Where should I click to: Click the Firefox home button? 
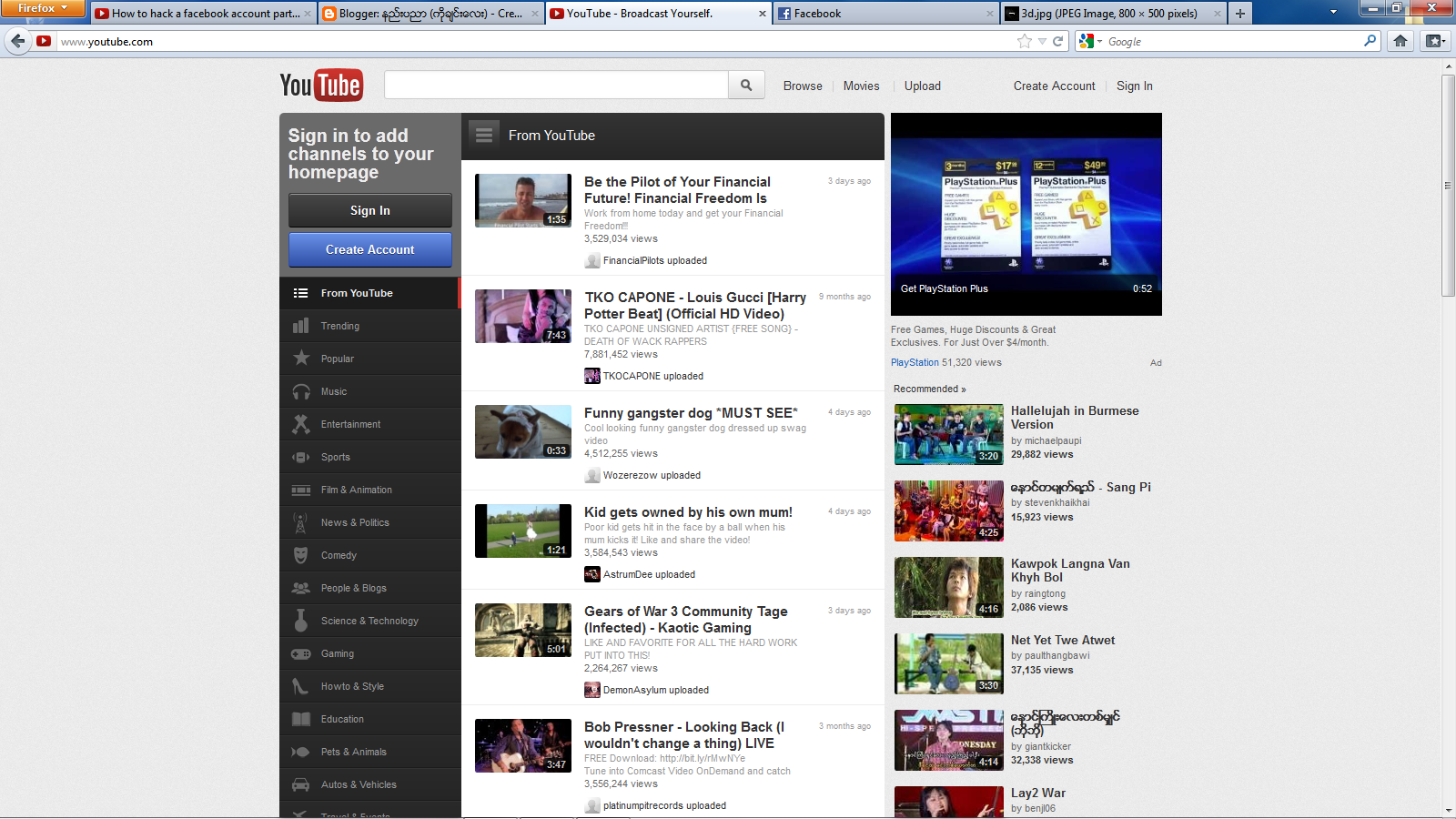(1400, 41)
